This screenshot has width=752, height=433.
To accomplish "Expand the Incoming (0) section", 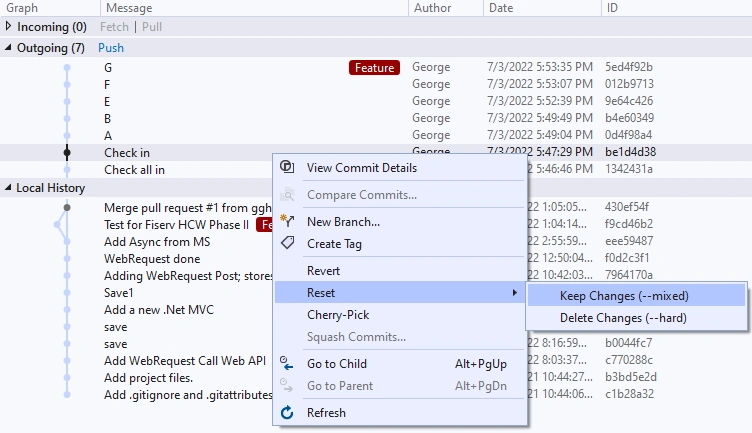I will pos(8,26).
